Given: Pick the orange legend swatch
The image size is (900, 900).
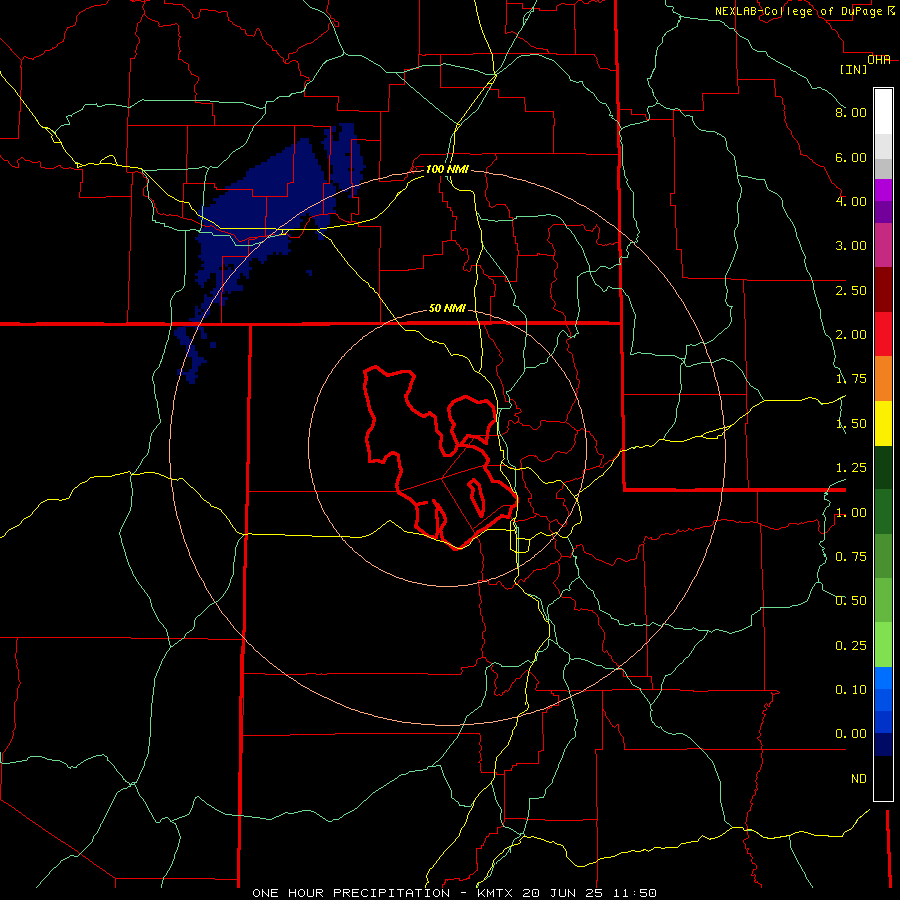Looking at the screenshot, I should point(883,379).
